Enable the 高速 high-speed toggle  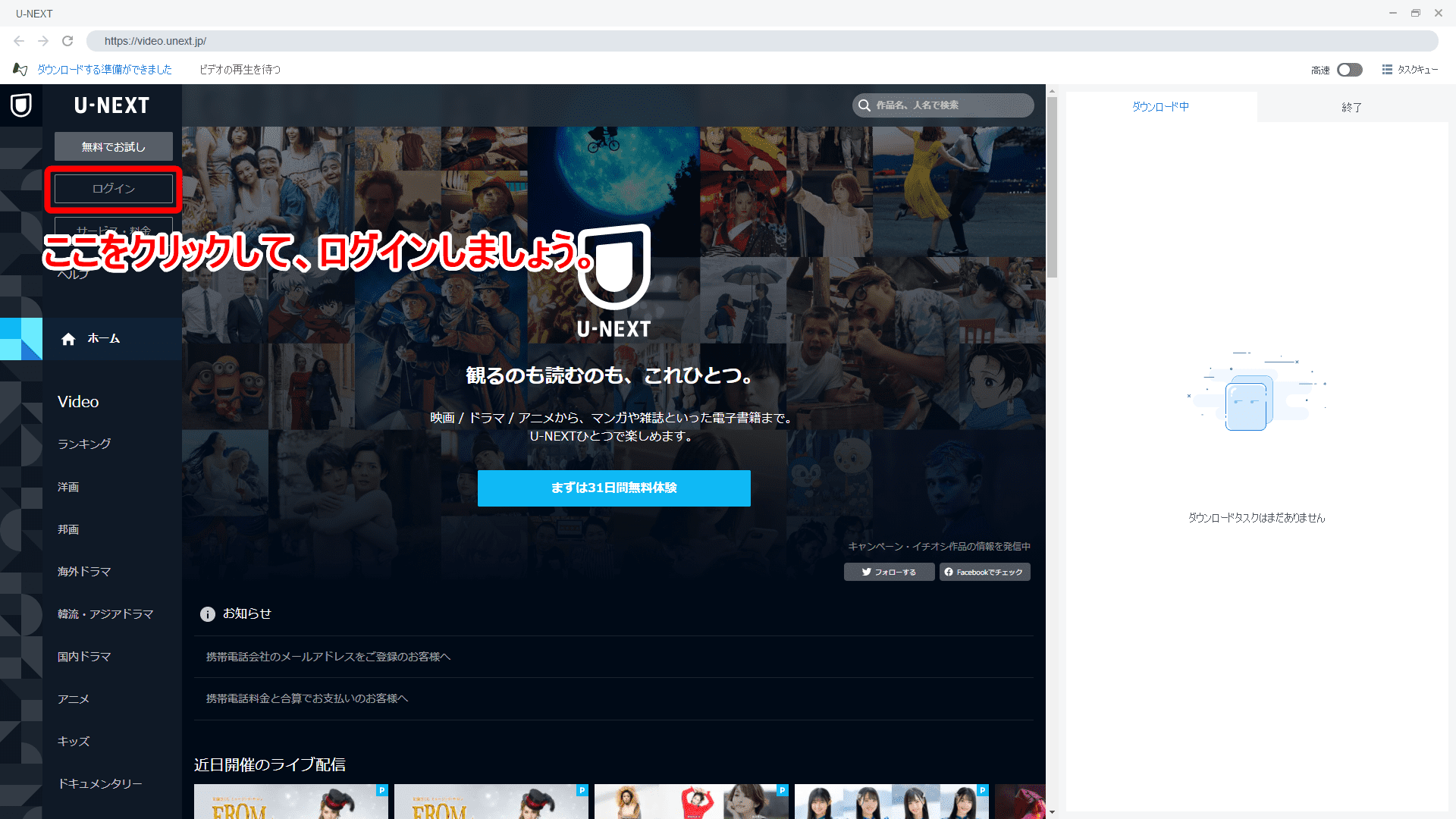[x=1348, y=69]
